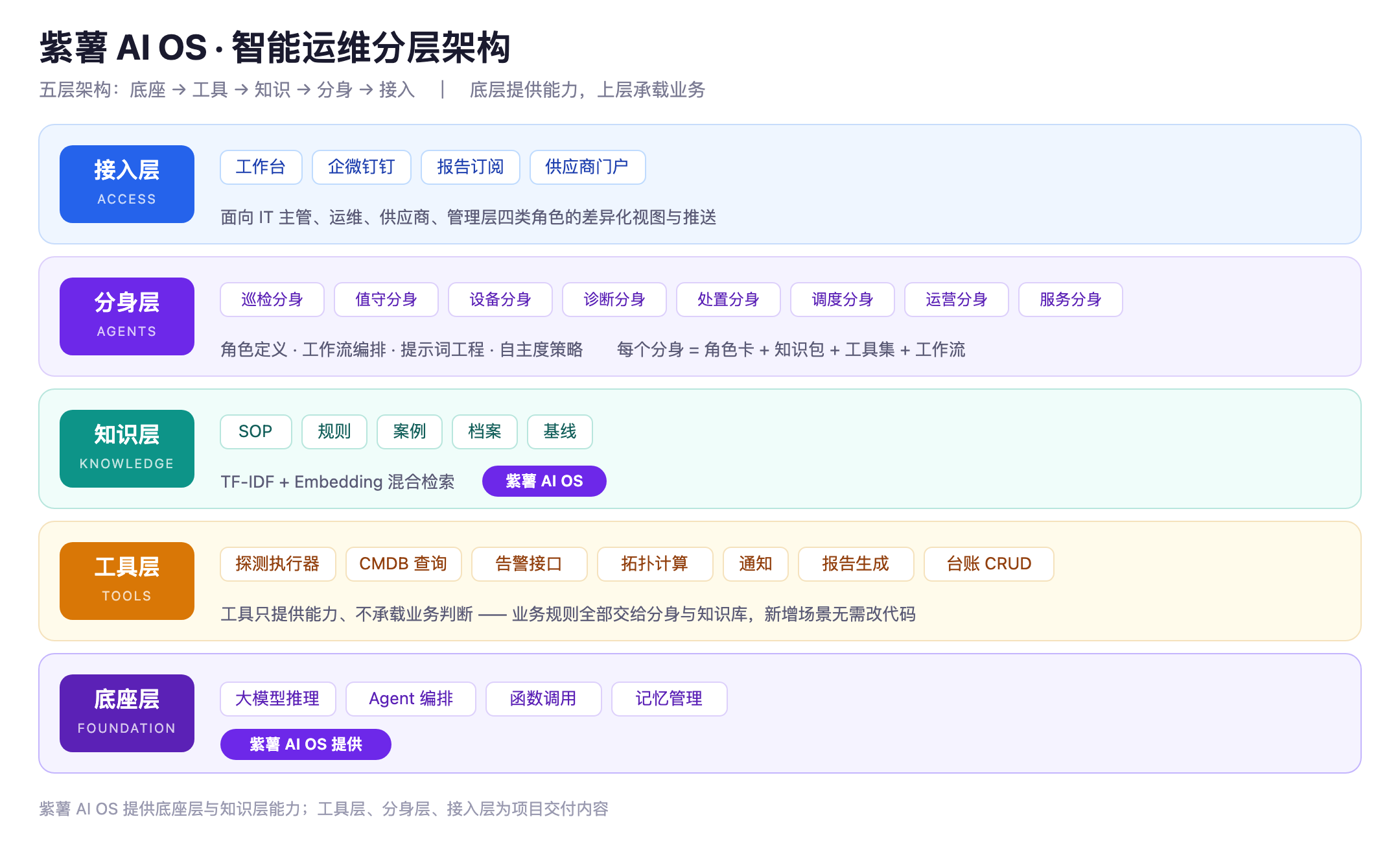Click the CMDB 查询 tag
1400x843 pixels.
coord(404,564)
